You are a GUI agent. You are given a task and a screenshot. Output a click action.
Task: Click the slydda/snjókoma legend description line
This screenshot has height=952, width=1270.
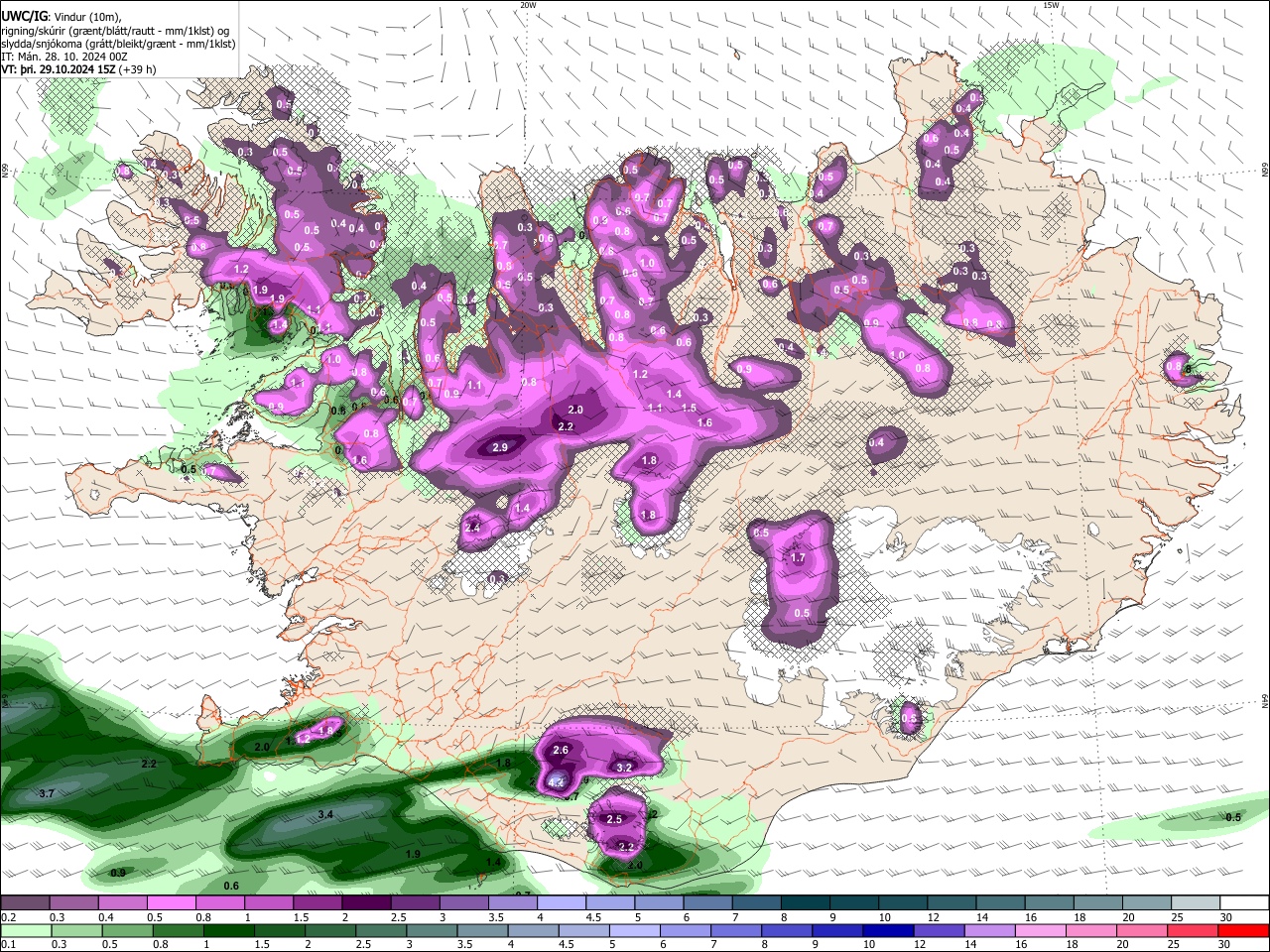tap(118, 44)
